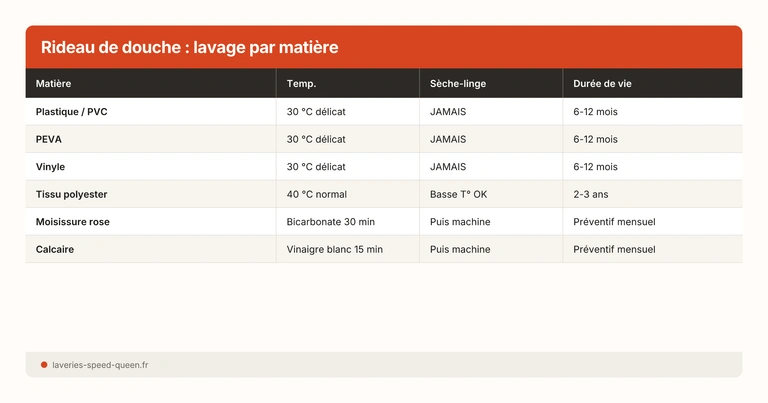Select 'Préventif mensuel' in the Calcaire row

click(614, 249)
